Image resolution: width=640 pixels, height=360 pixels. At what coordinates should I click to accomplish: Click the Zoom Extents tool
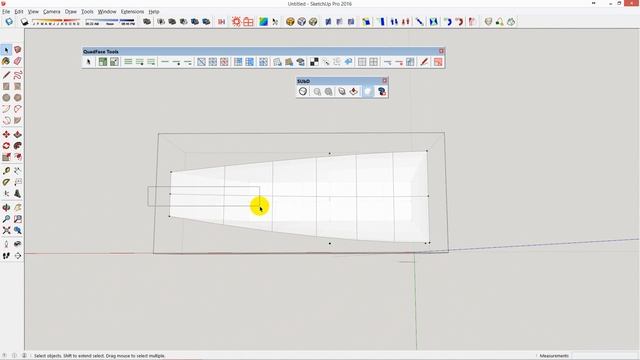click(6, 231)
